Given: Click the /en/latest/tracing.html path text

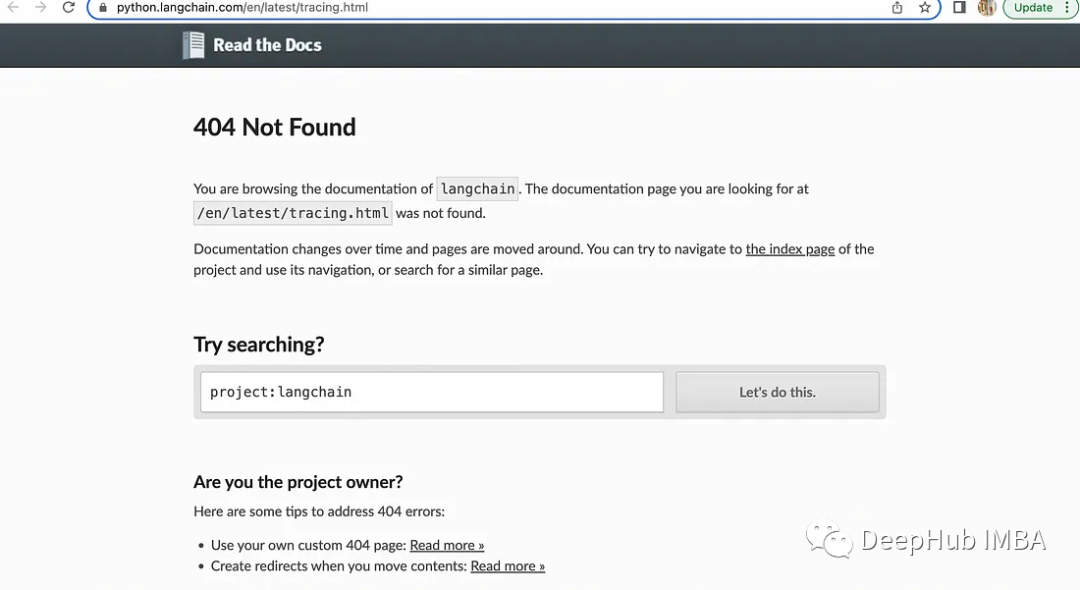Looking at the screenshot, I should click(293, 213).
